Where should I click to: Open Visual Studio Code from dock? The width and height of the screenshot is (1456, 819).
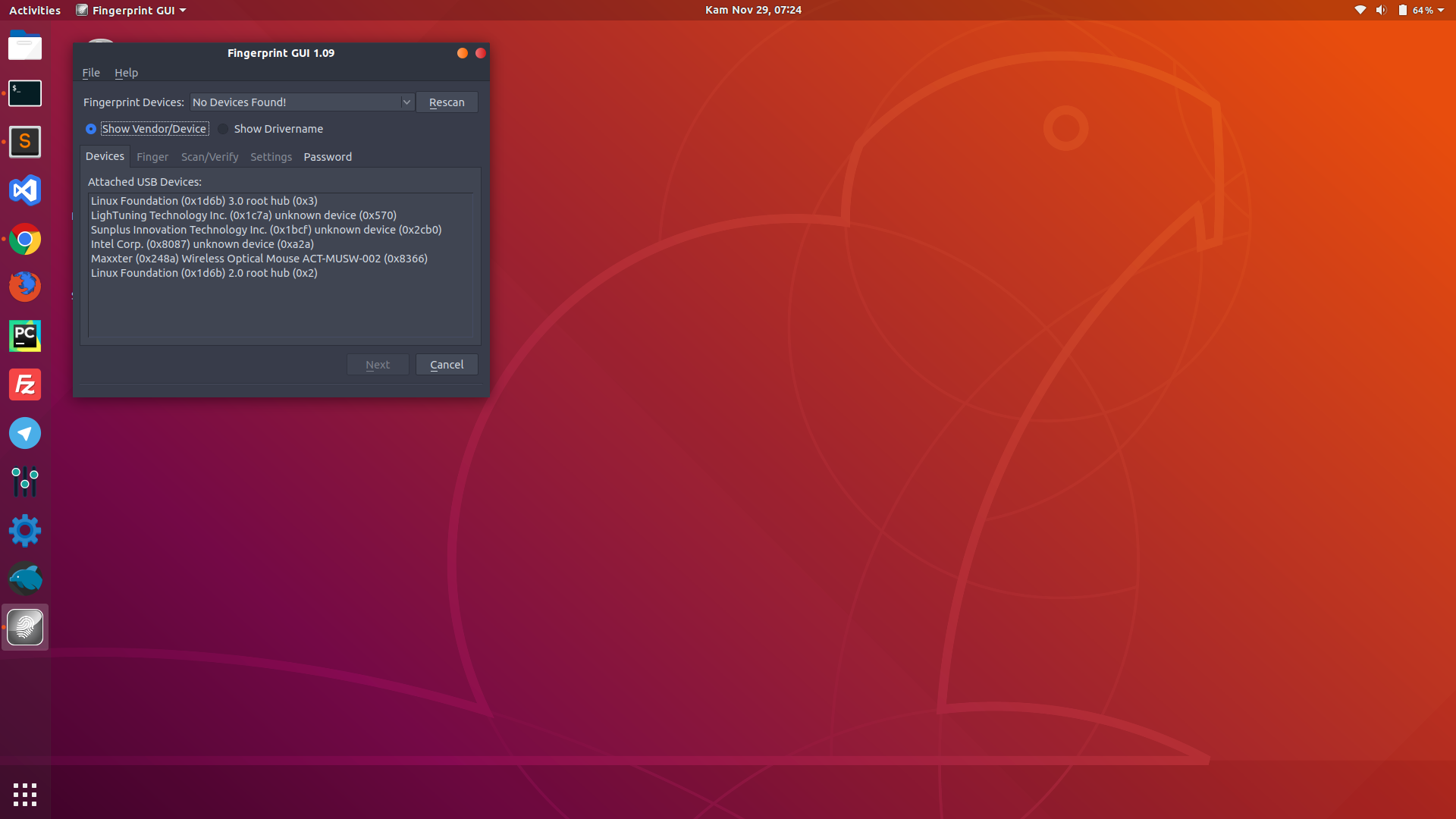pyautogui.click(x=25, y=189)
